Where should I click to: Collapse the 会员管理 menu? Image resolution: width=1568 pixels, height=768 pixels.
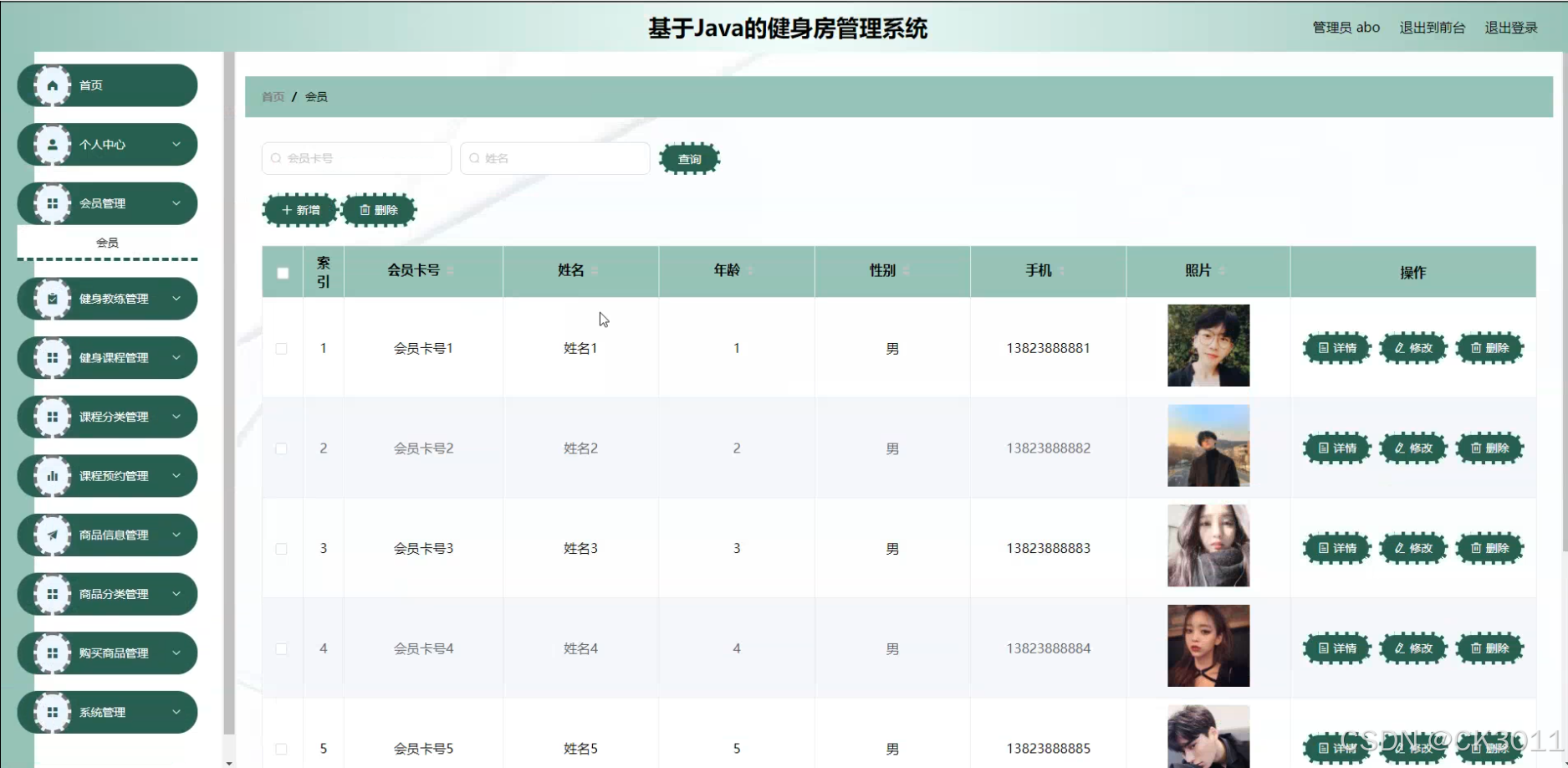click(176, 203)
